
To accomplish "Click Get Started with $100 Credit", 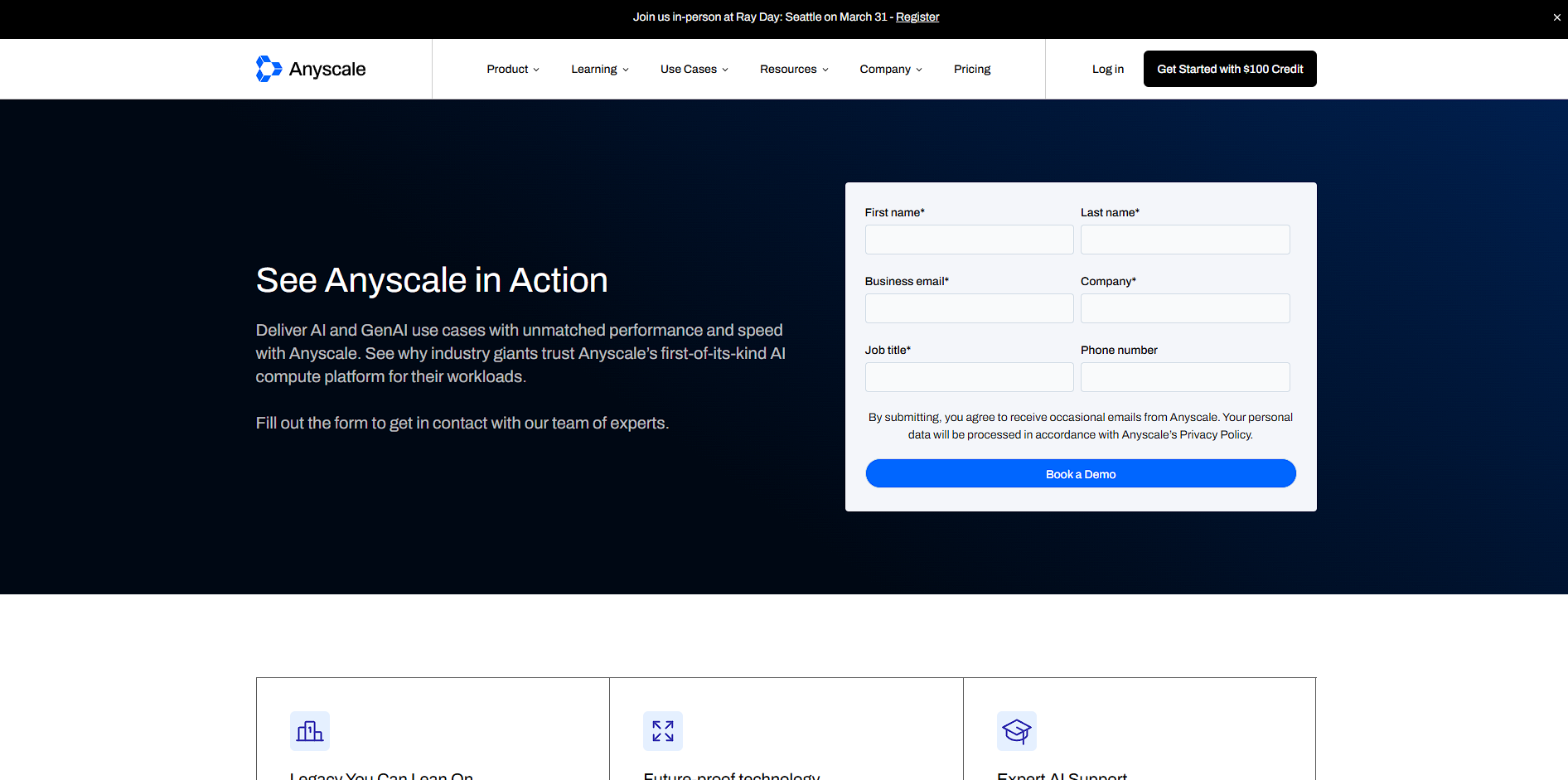I will tap(1230, 69).
